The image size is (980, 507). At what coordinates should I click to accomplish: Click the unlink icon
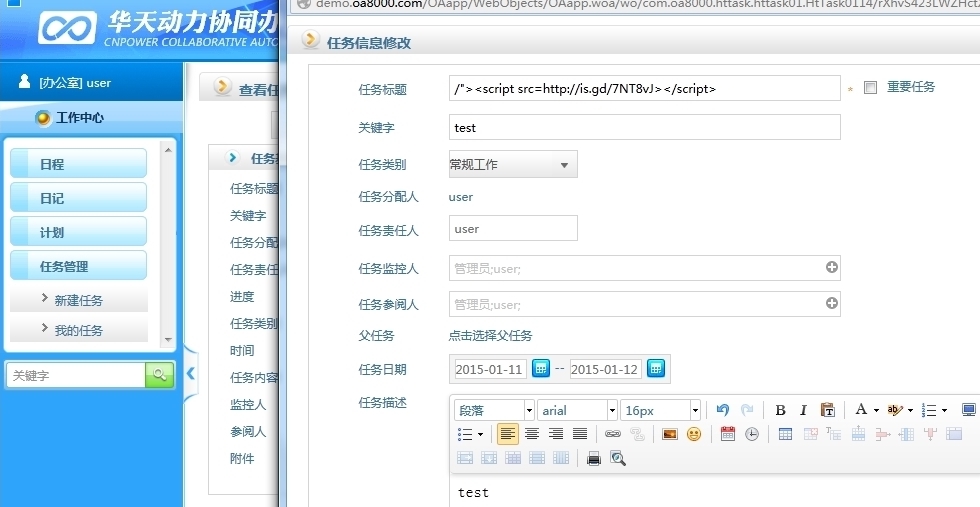coord(637,434)
